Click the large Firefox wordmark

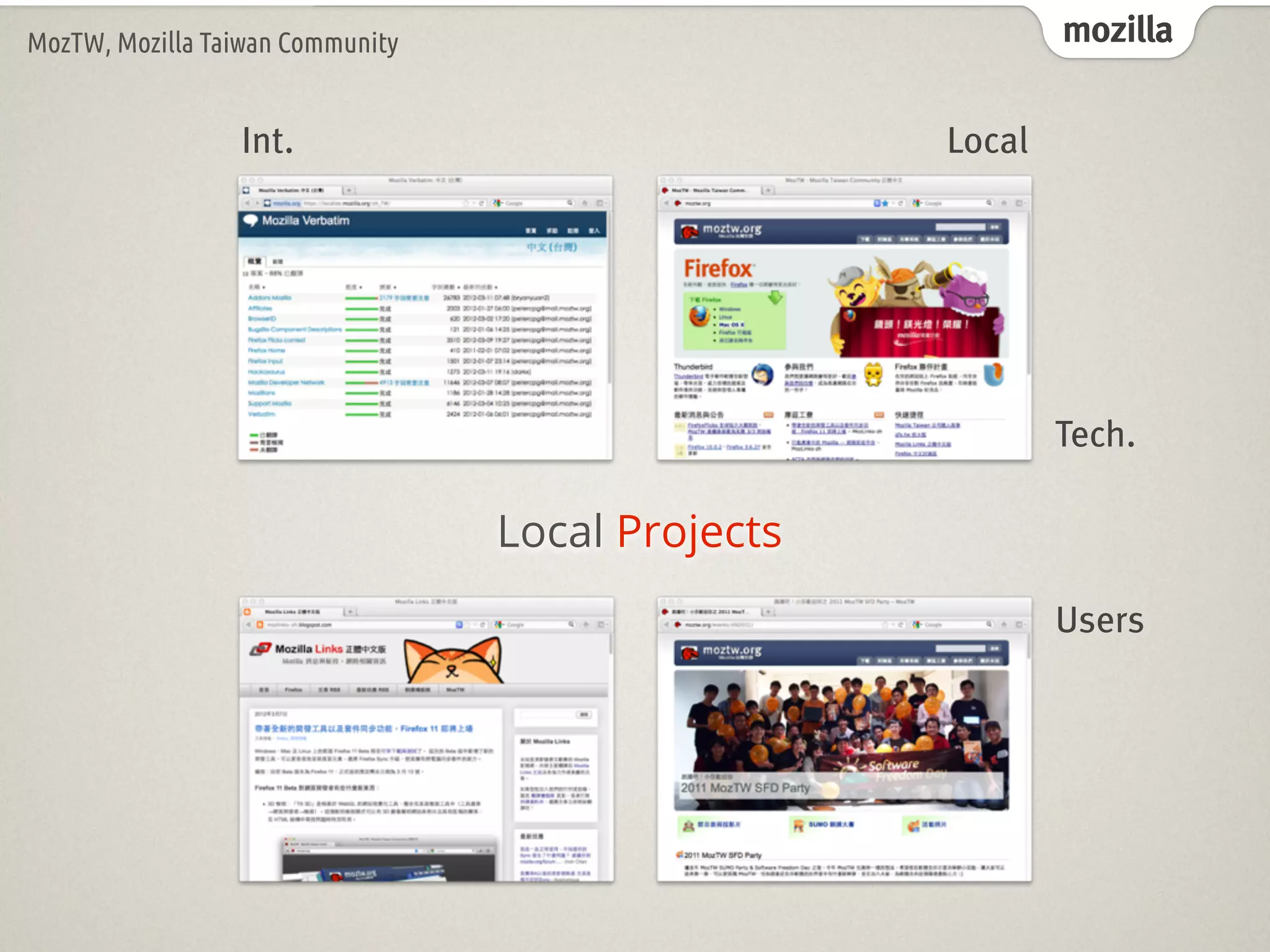(x=719, y=269)
